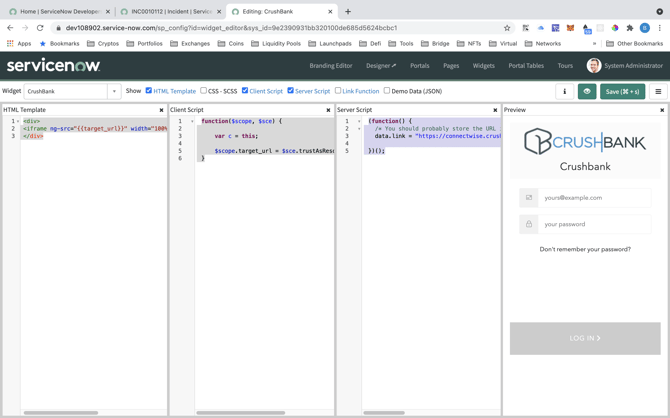Open the CrushBank widget dropdown
Viewport: 670px width, 418px height.
tap(114, 91)
